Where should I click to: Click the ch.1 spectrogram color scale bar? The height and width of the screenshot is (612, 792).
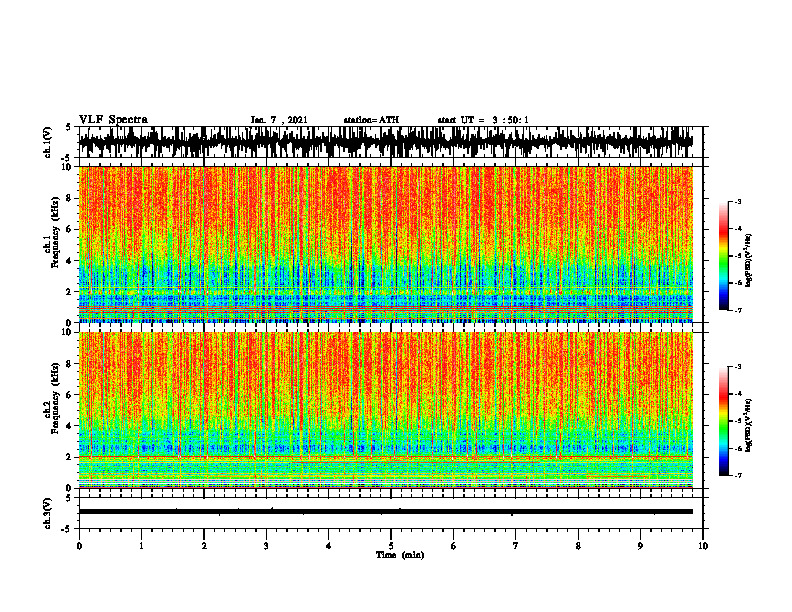point(724,255)
